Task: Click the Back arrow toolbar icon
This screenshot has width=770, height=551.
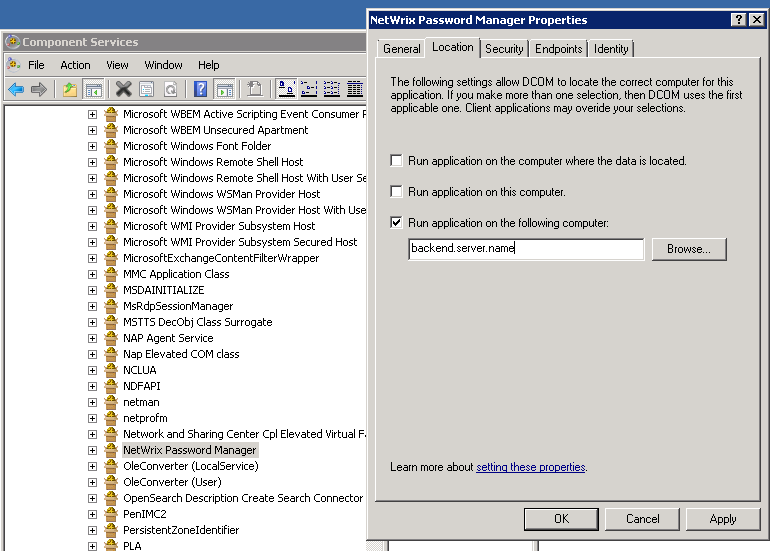Action: pos(16,89)
